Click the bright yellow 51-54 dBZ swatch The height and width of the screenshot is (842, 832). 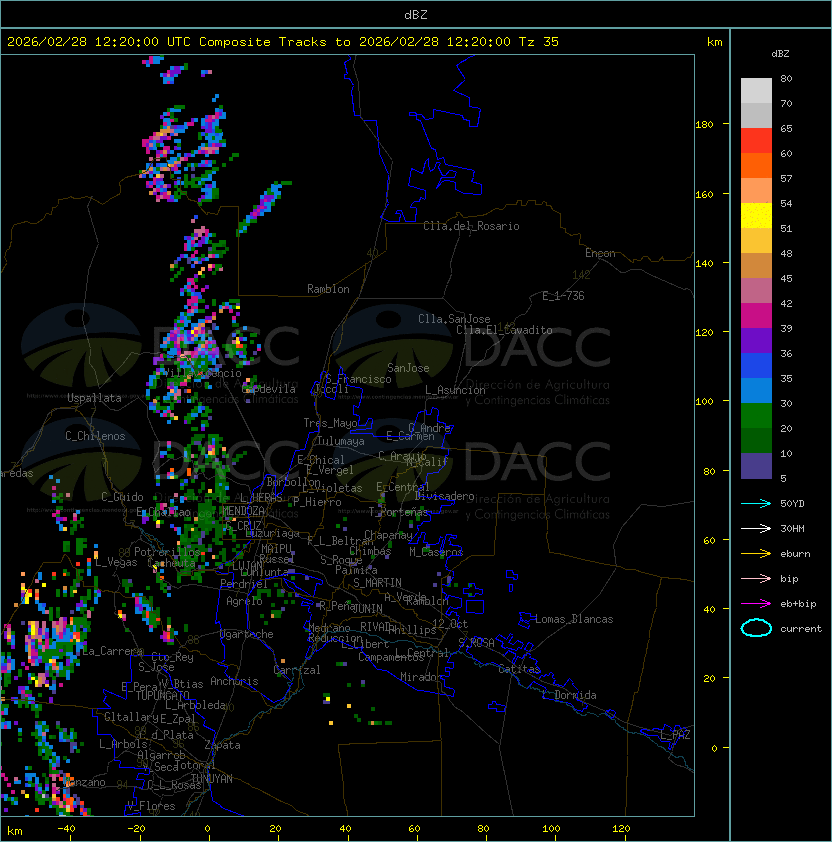coord(756,215)
